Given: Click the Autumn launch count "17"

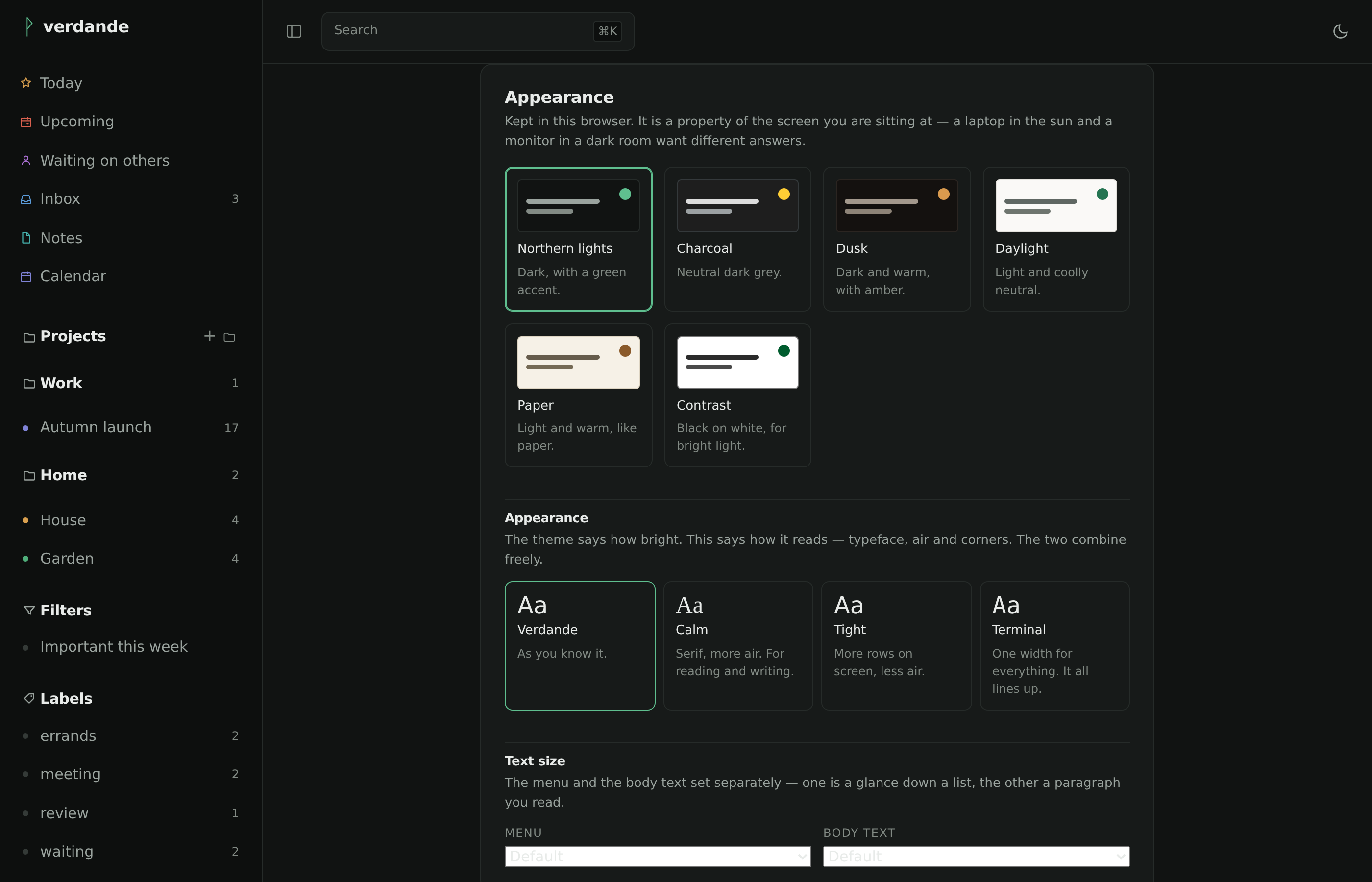Looking at the screenshot, I should [x=231, y=428].
